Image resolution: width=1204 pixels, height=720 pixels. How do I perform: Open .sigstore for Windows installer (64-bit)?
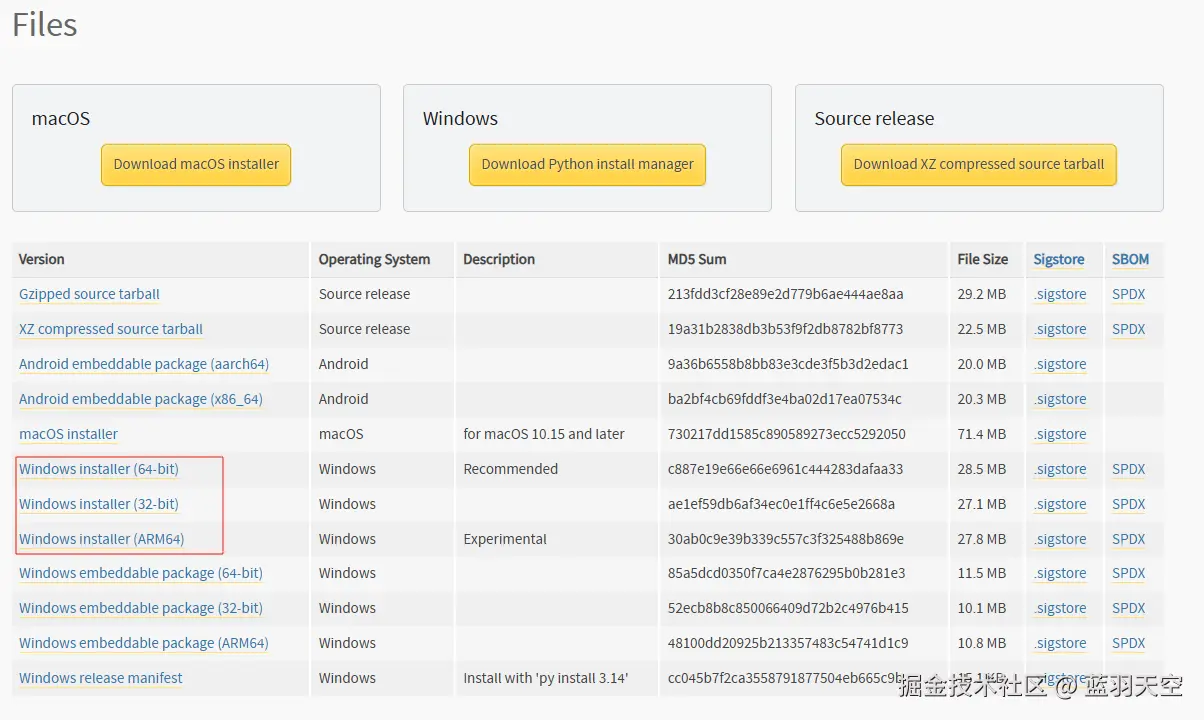1060,469
